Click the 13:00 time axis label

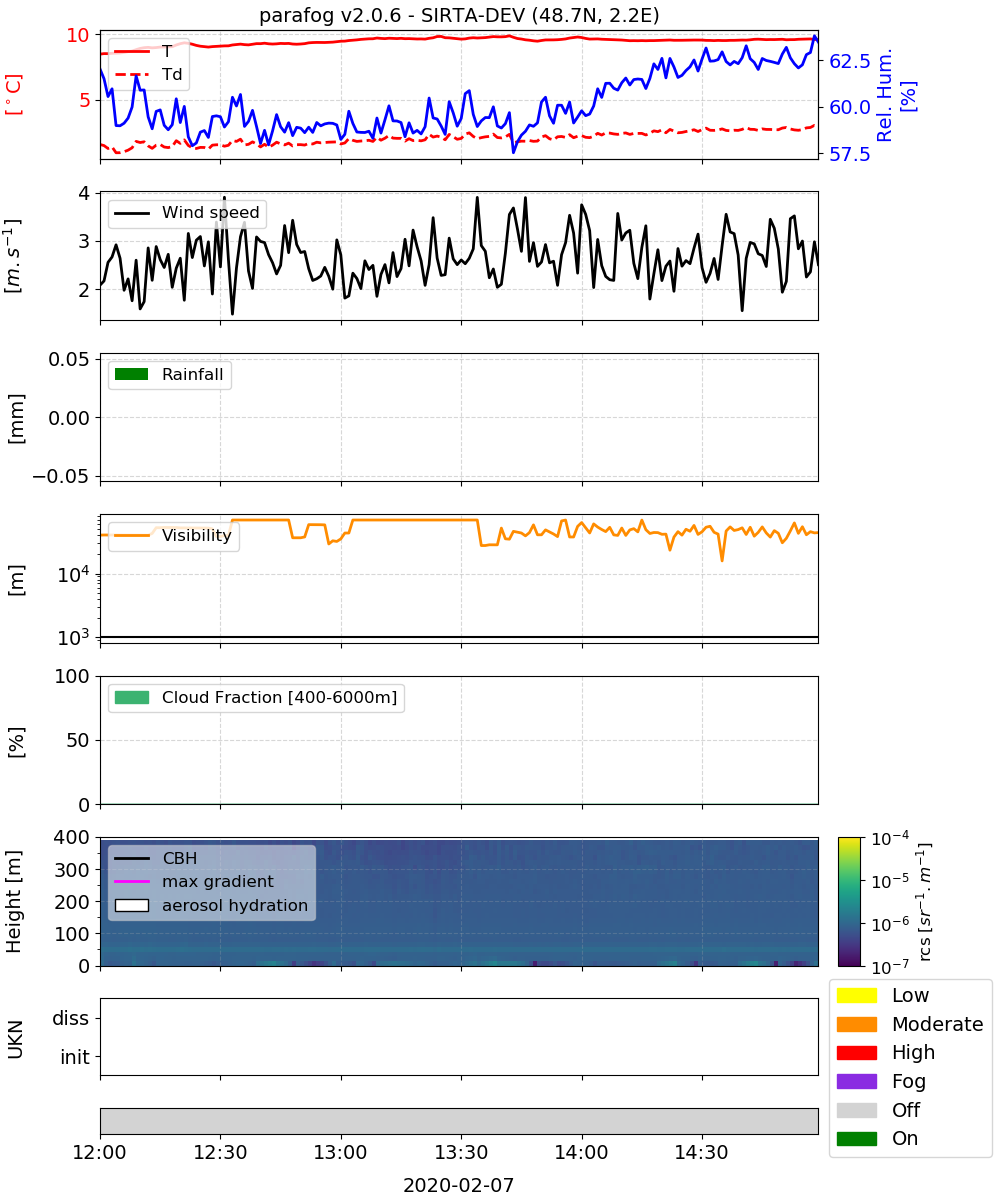pyautogui.click(x=341, y=1151)
